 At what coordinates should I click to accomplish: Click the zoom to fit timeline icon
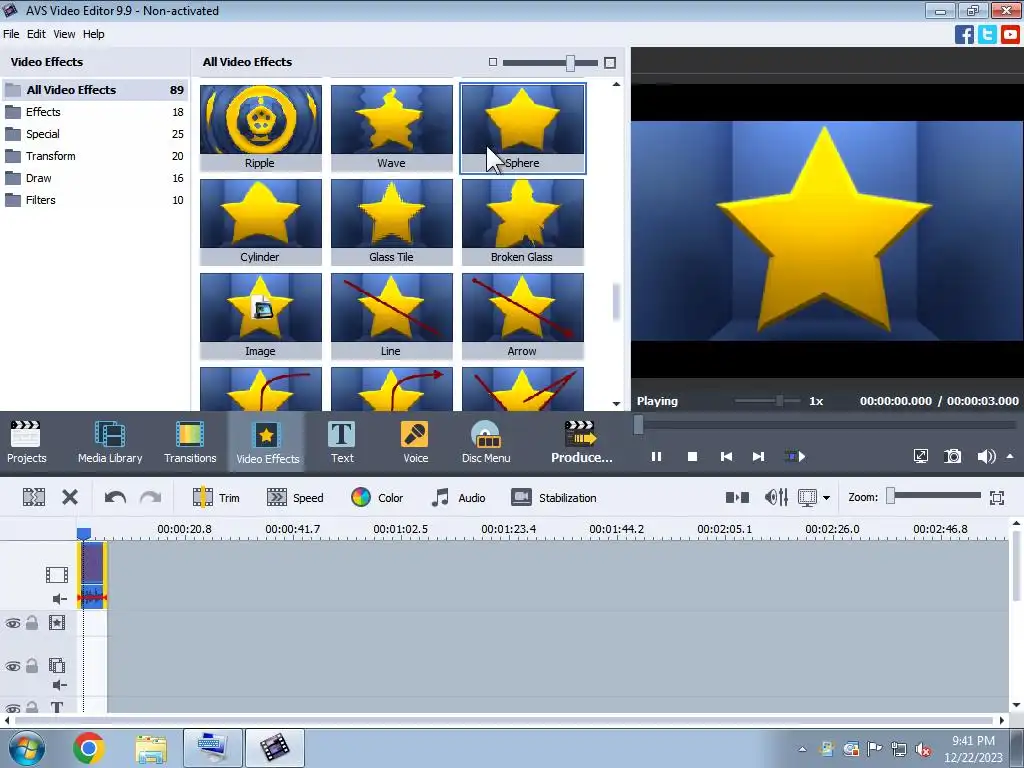[x=997, y=498]
